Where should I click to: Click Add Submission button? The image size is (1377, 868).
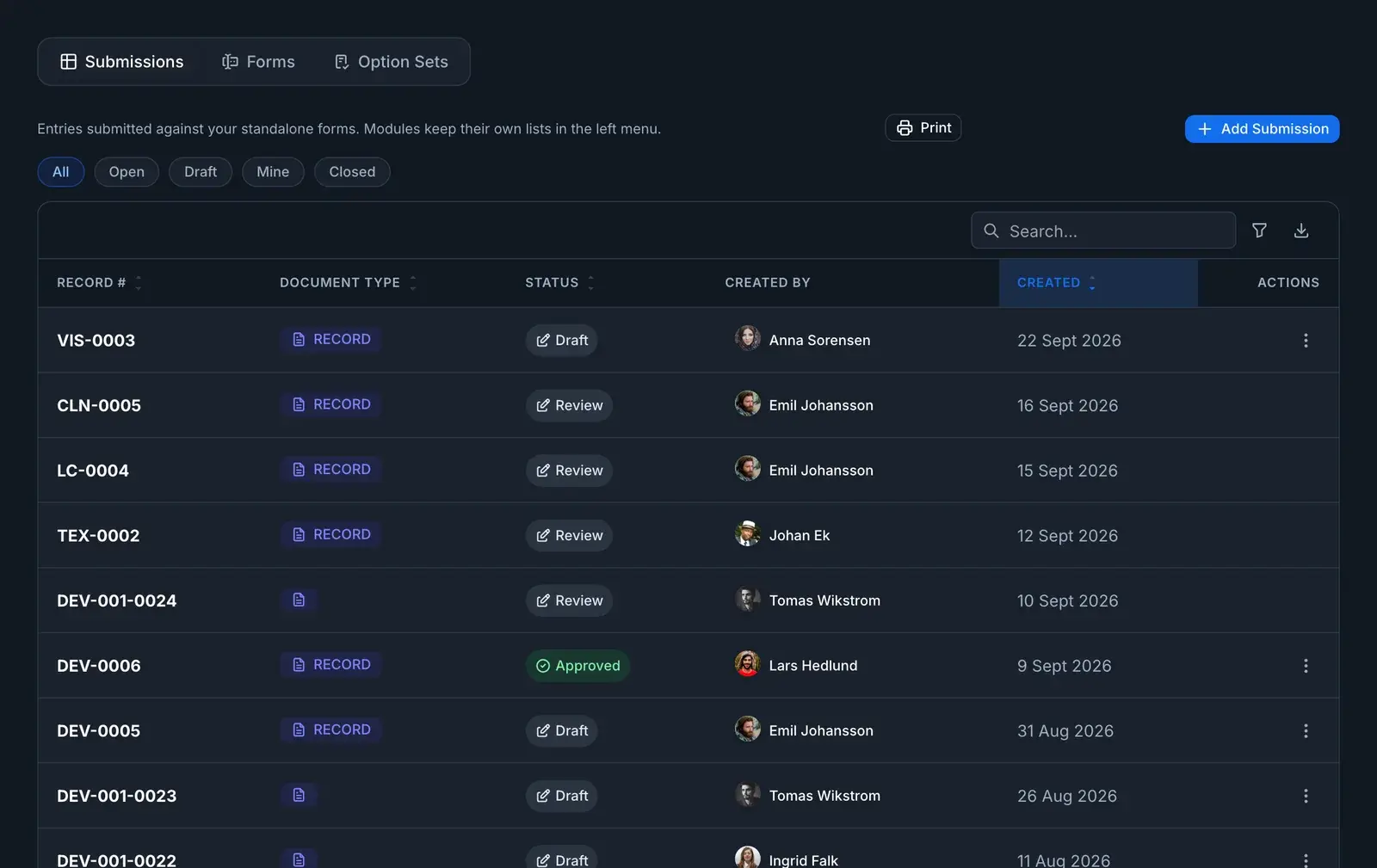click(x=1262, y=129)
